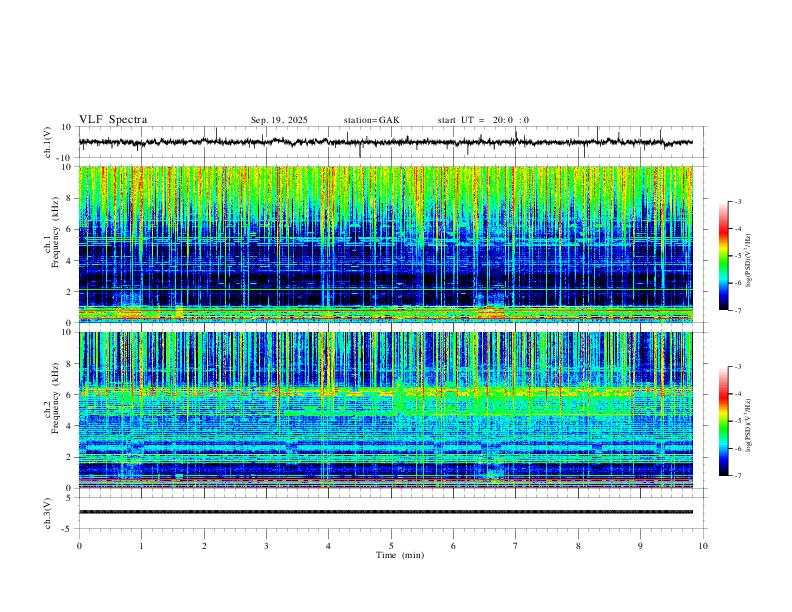Click the upper color bar's log(PSD) label
This screenshot has height=612, width=792.
(x=748, y=261)
